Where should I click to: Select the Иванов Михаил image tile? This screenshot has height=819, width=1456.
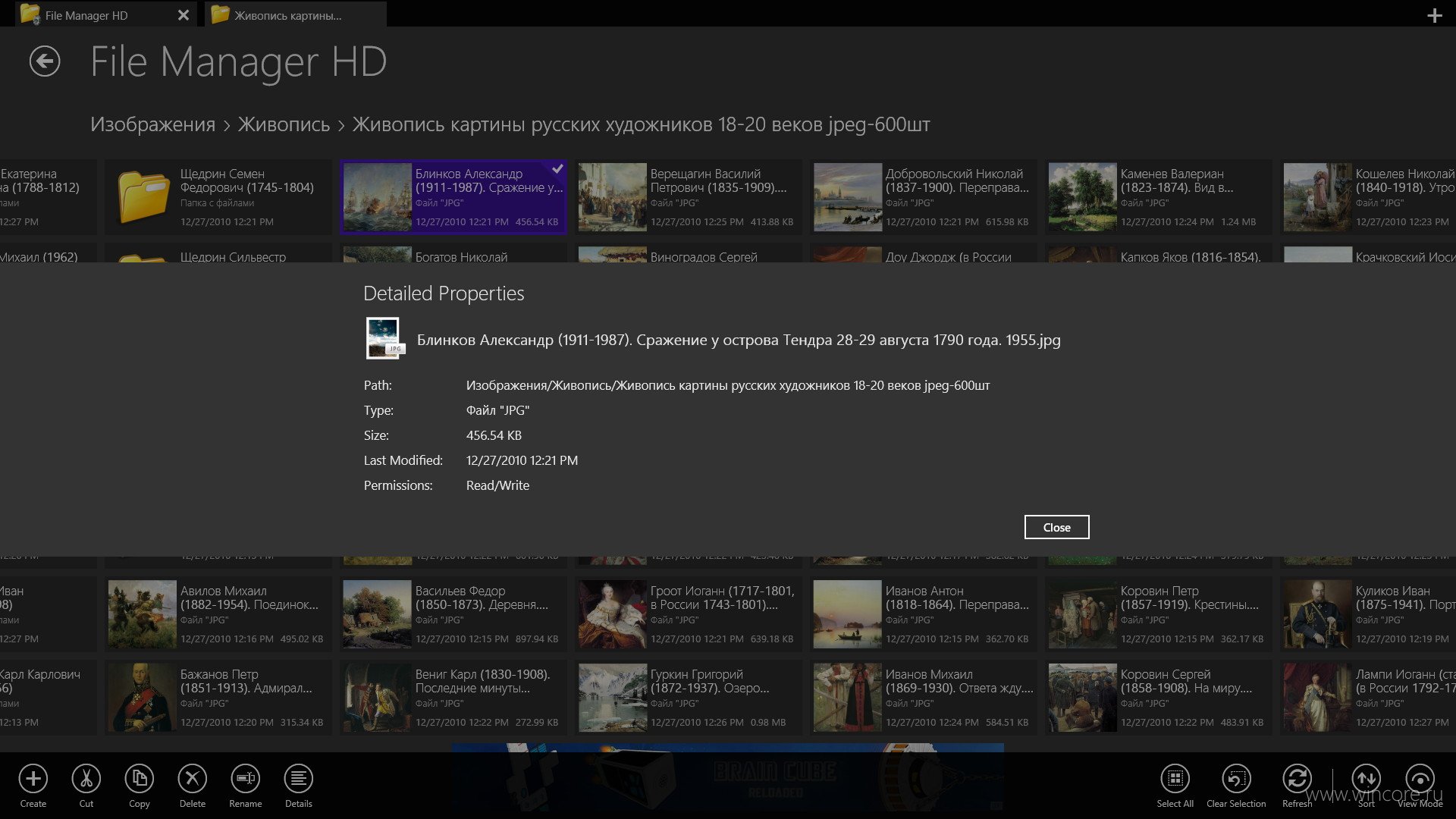pyautogui.click(x=924, y=698)
